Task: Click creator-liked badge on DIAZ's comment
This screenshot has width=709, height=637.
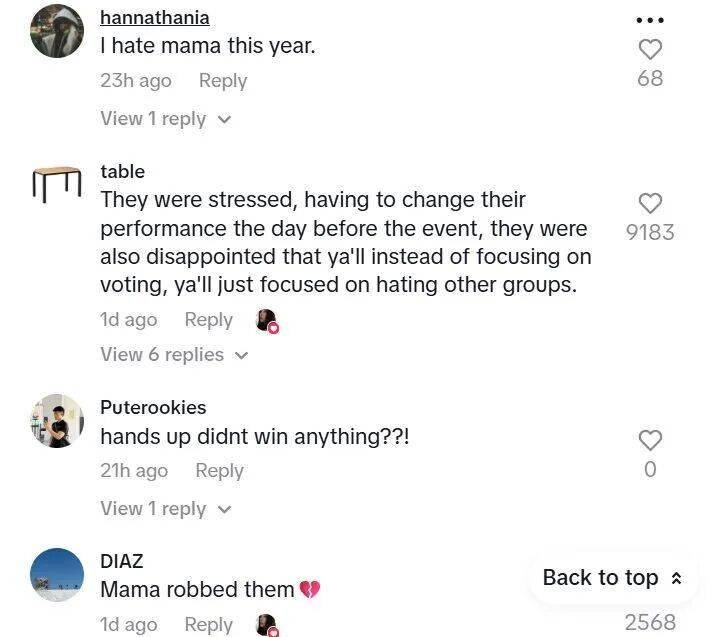Action: coord(267,625)
